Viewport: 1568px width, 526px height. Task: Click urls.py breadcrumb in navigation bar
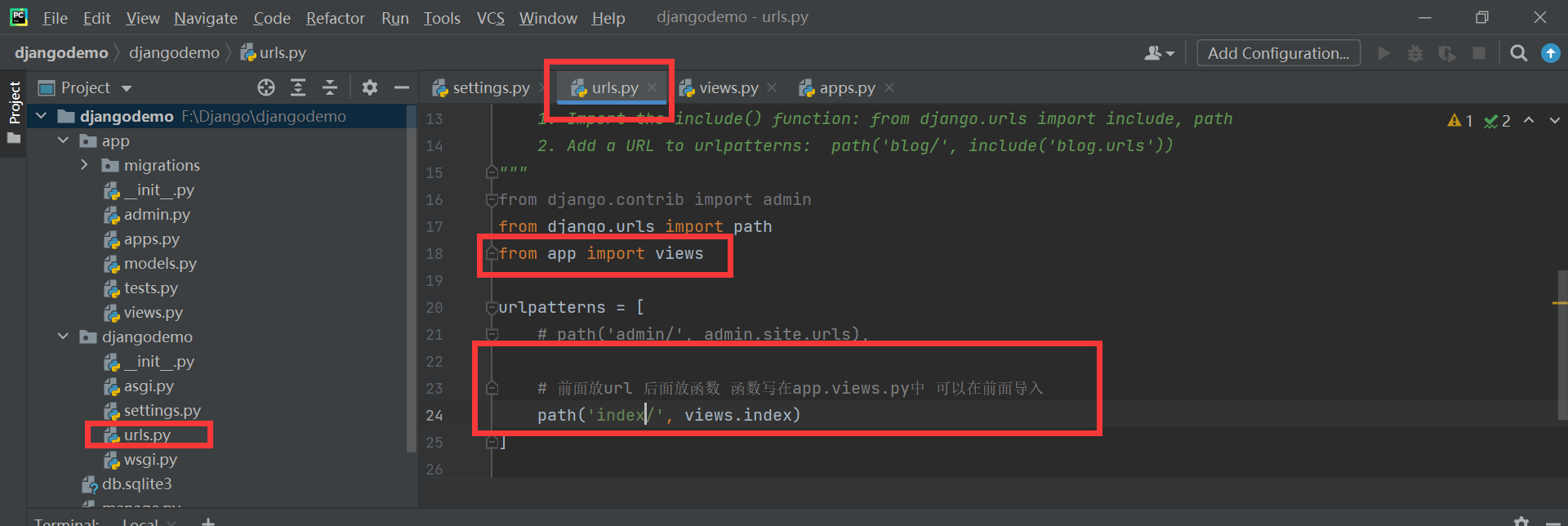coord(274,53)
